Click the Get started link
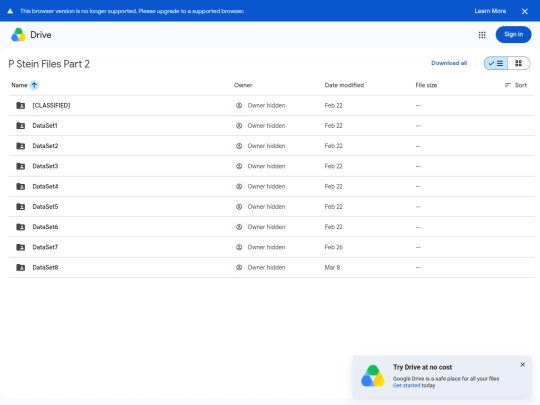 pos(406,385)
